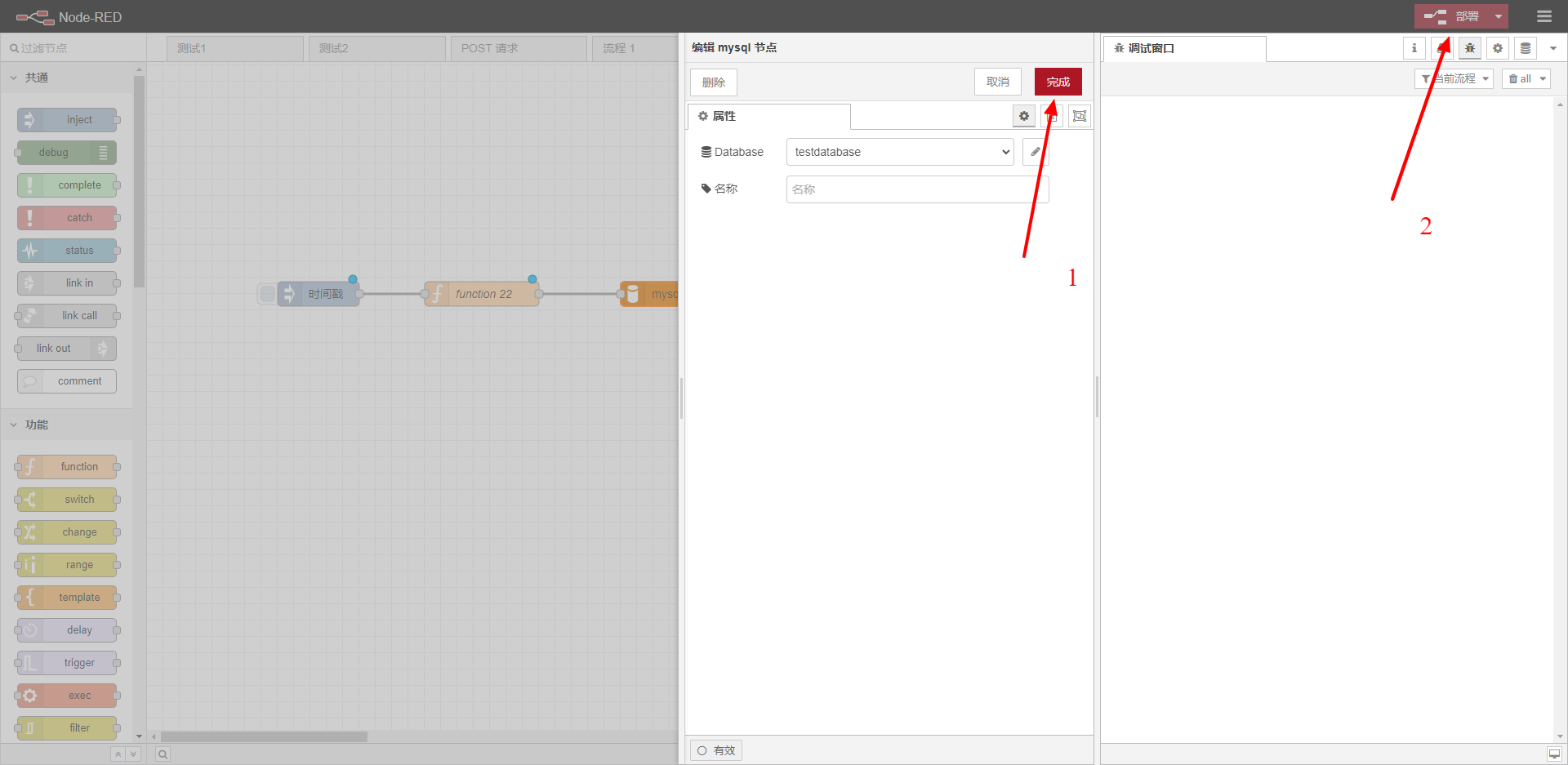Open the 当前流程 debug filter dropdown

click(1454, 79)
